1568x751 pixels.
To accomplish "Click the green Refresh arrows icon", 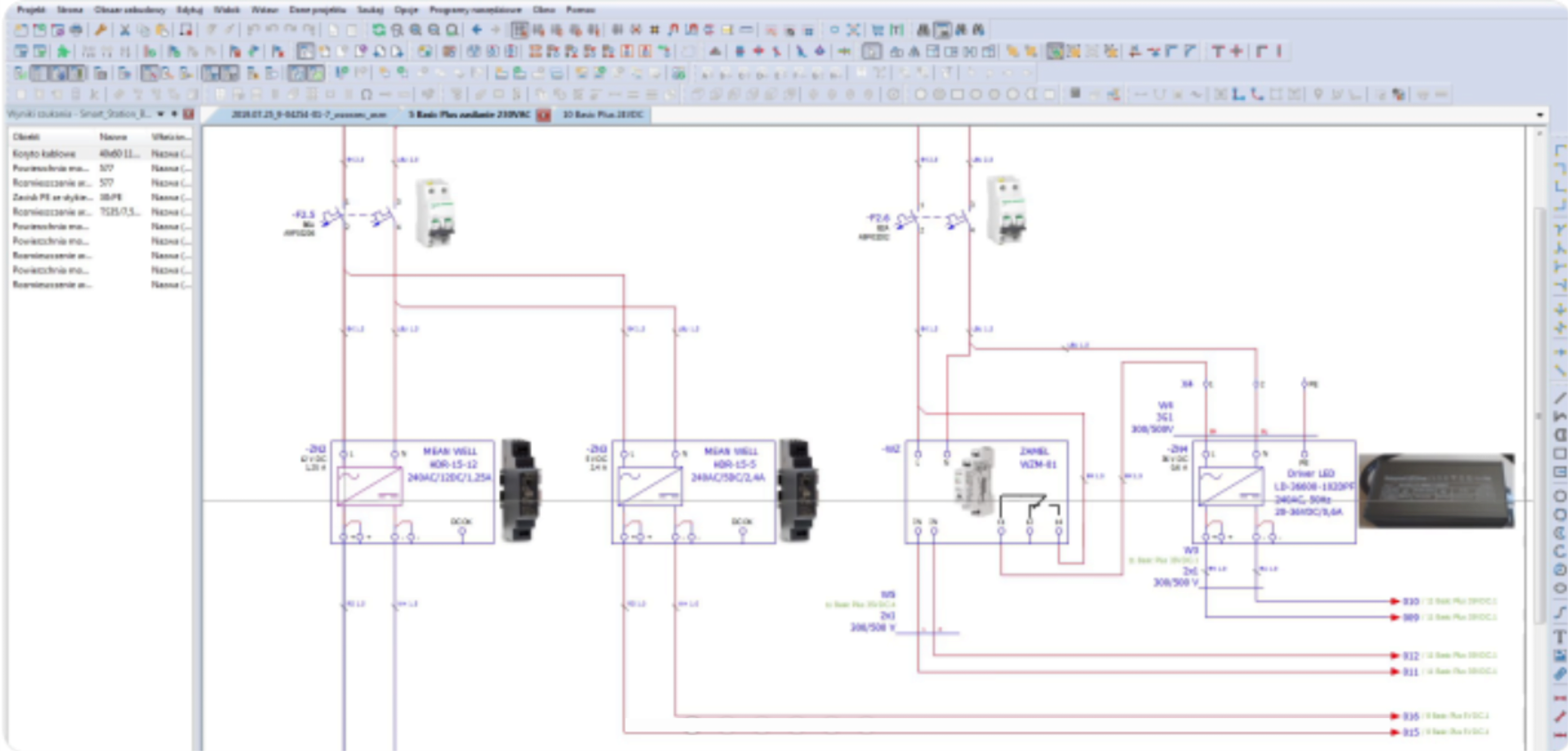I will pos(379,30).
